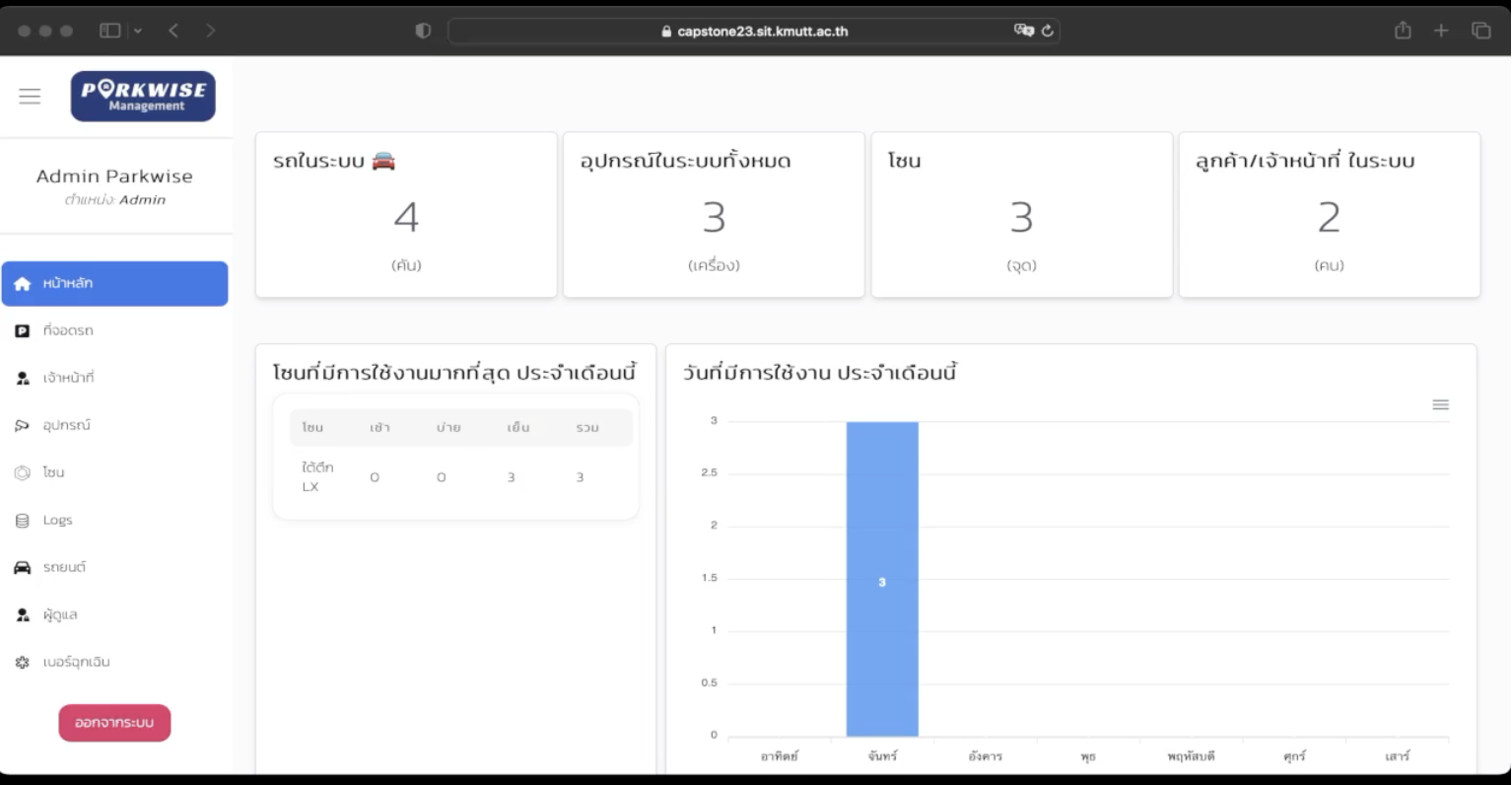Image resolution: width=1512 pixels, height=785 pixels.
Task: Click the gear icon beside เบอร์ฉุกเฉิน
Action: coord(22,662)
